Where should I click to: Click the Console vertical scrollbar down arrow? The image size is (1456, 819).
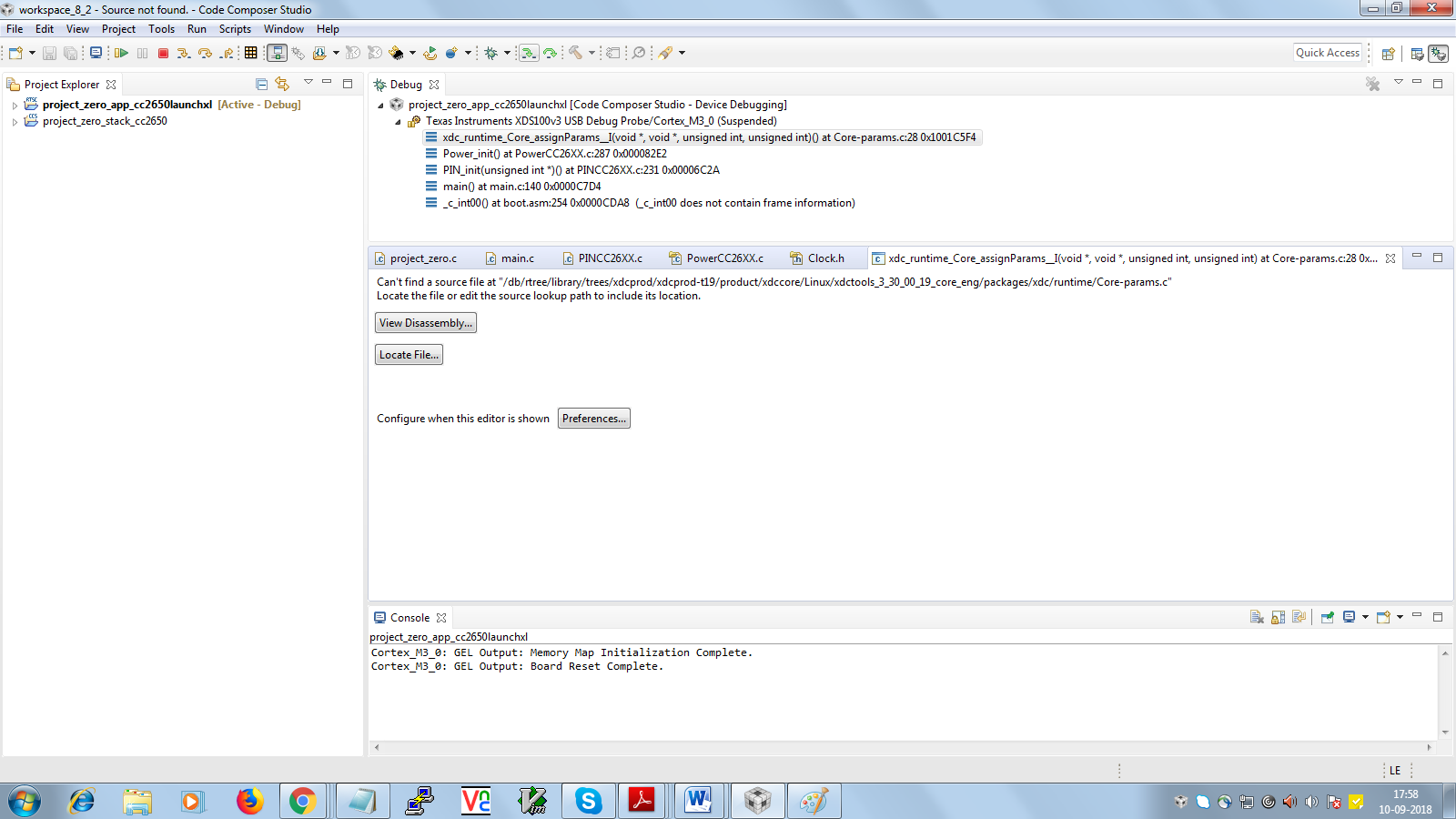coord(1445,733)
